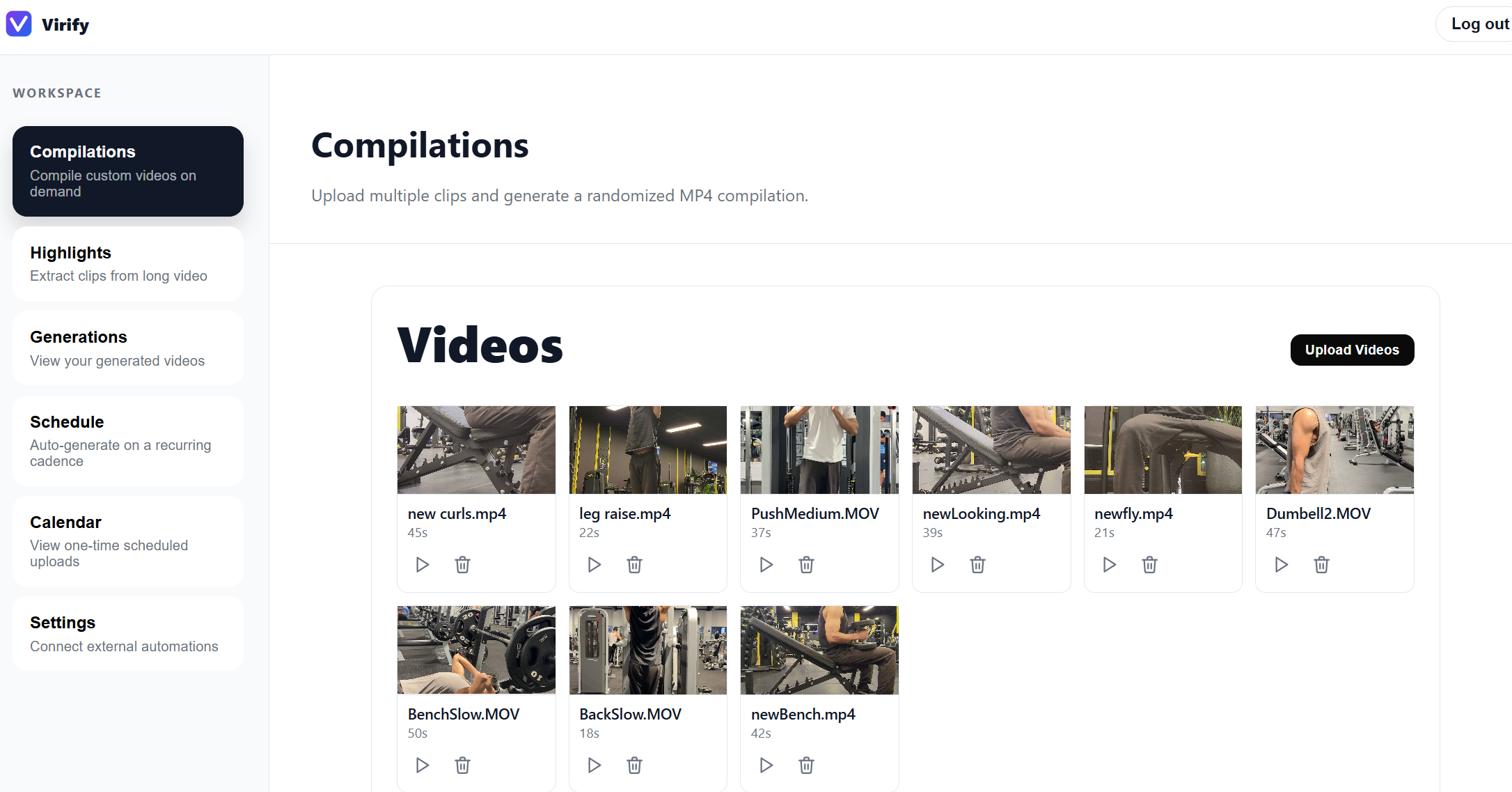Open the leg raise.mp4 thumbnail
The image size is (1512, 792).
click(x=647, y=449)
